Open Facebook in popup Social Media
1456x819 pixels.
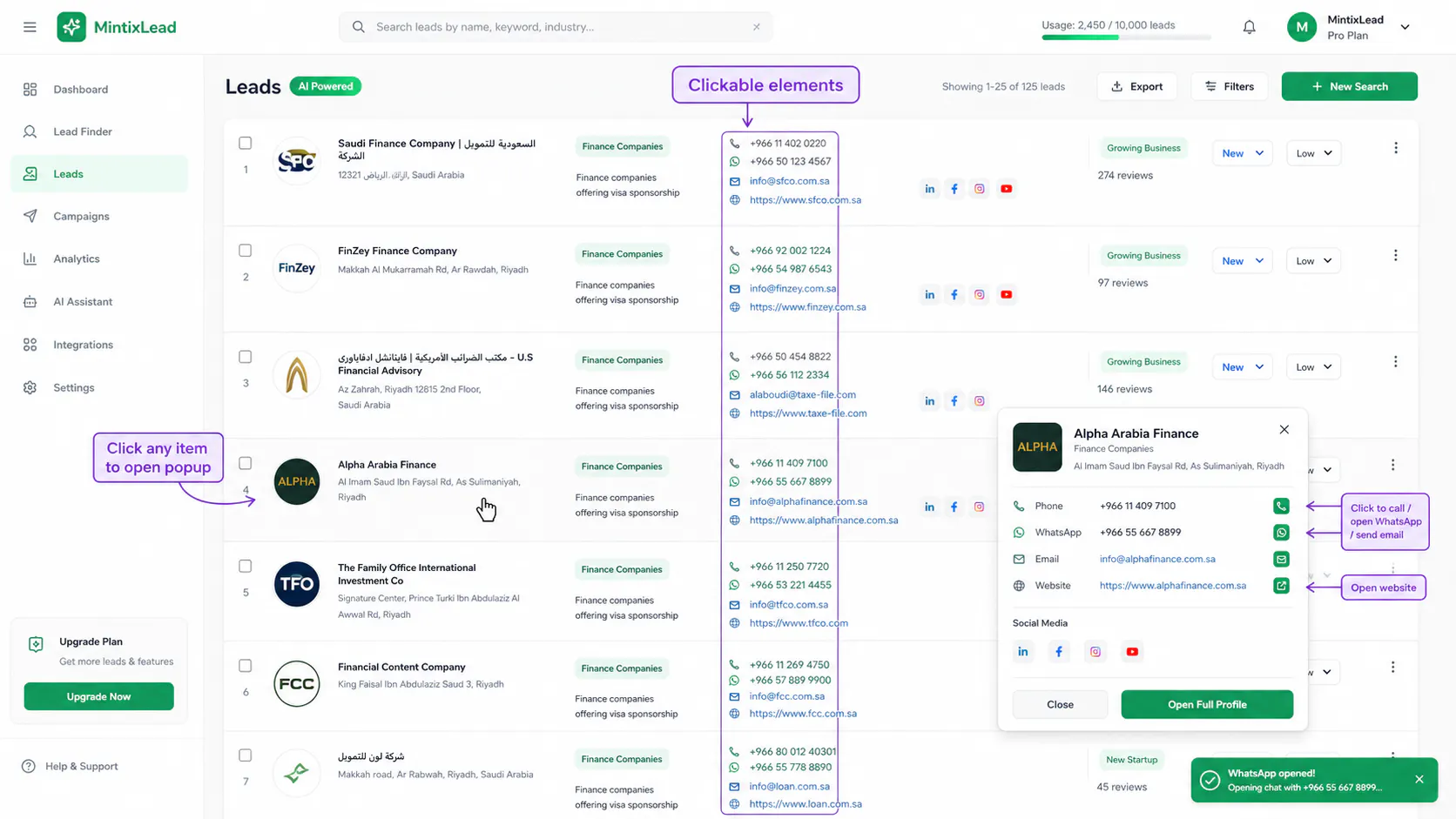[x=1059, y=652]
